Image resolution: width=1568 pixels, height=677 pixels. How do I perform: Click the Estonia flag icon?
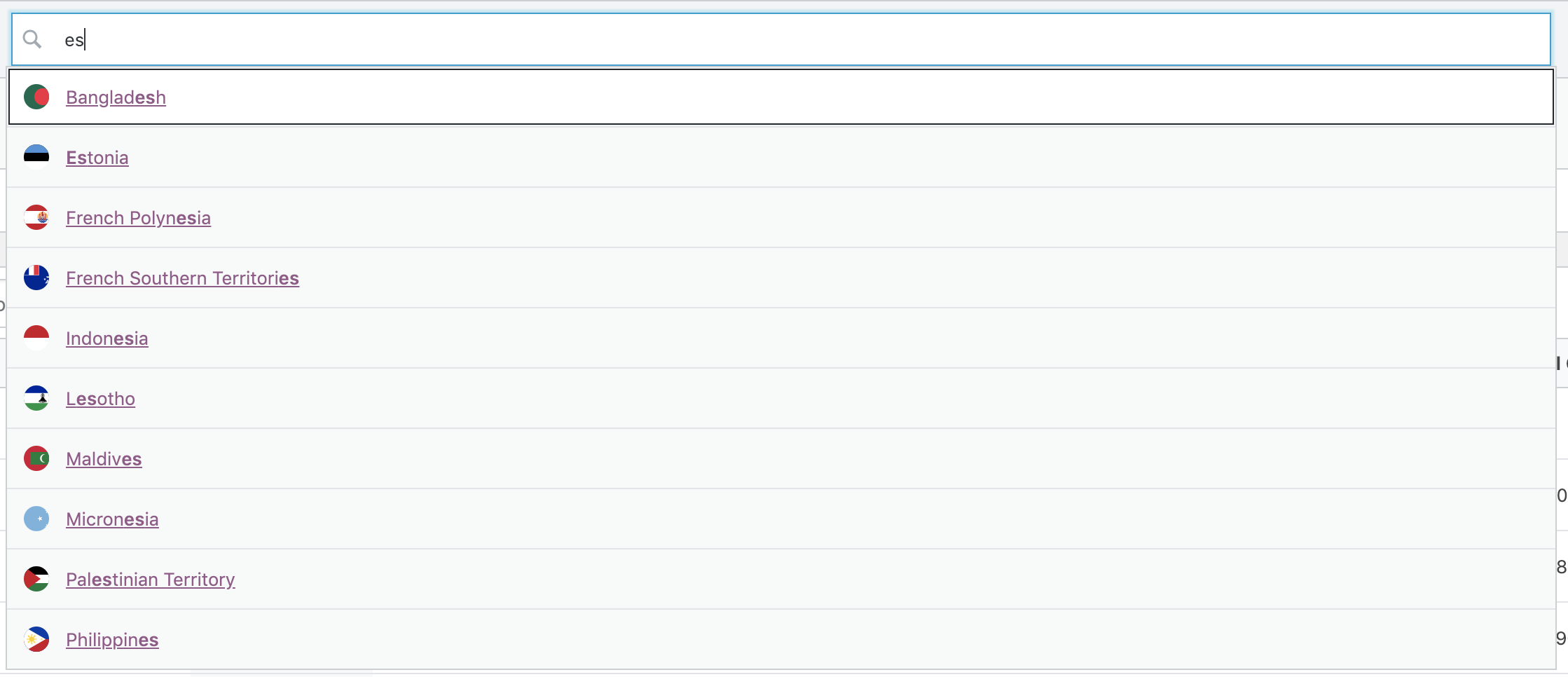[36, 157]
